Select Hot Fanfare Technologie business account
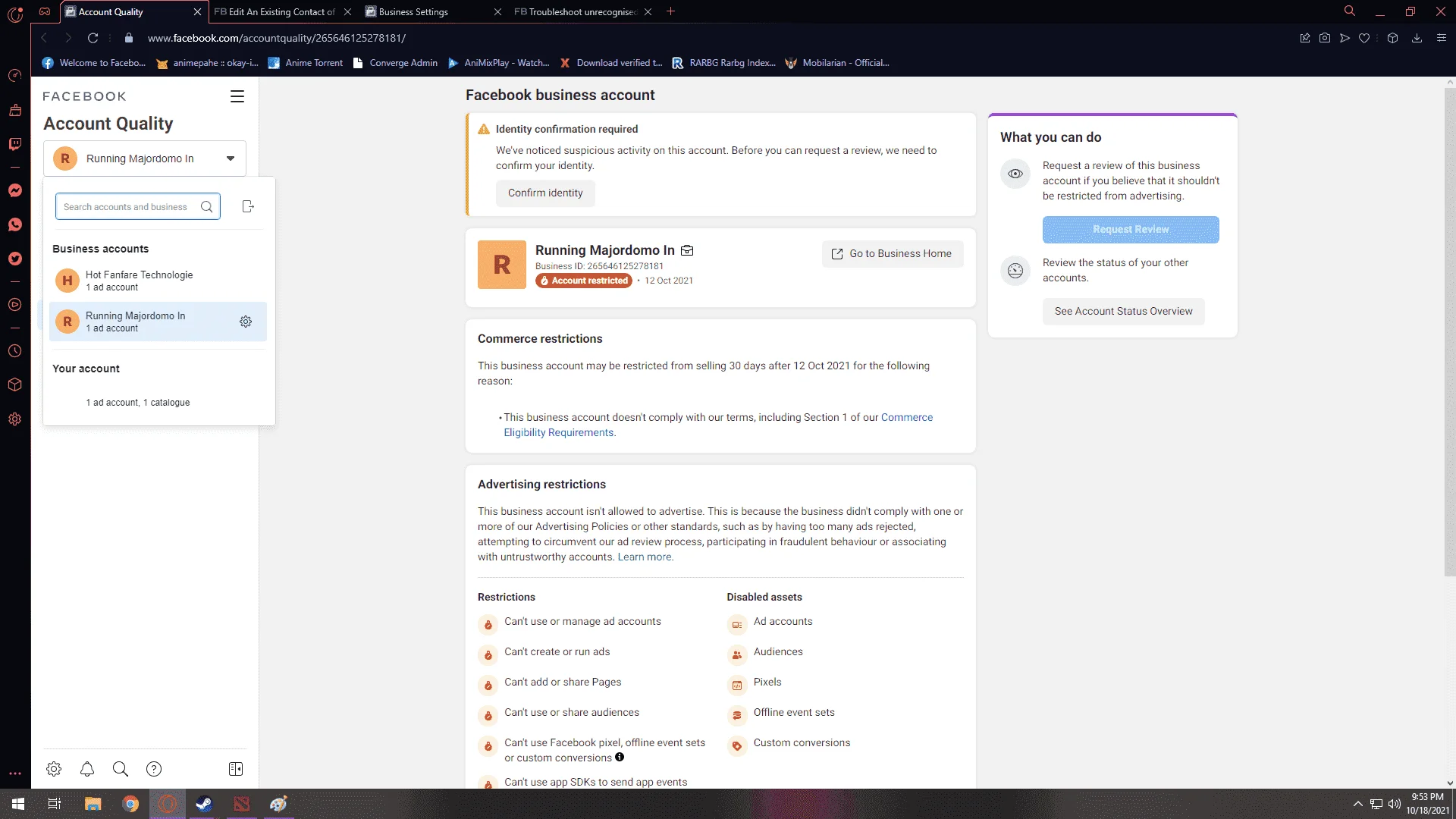Viewport: 1456px width, 819px height. click(158, 281)
